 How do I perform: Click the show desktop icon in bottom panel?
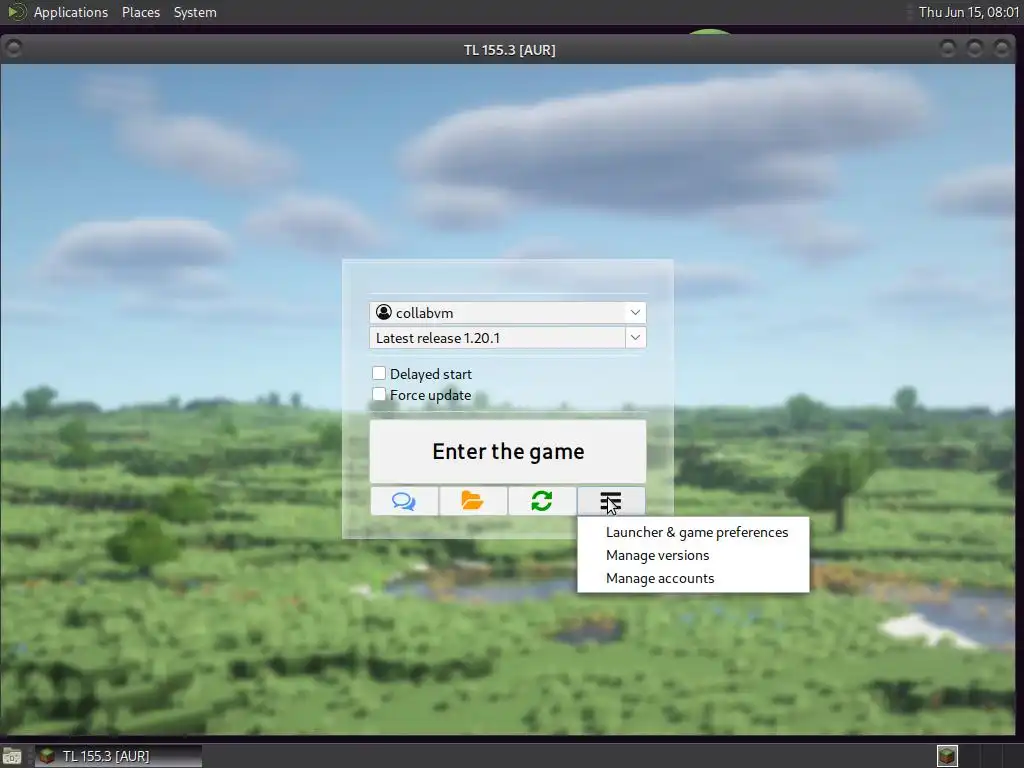pos(12,756)
